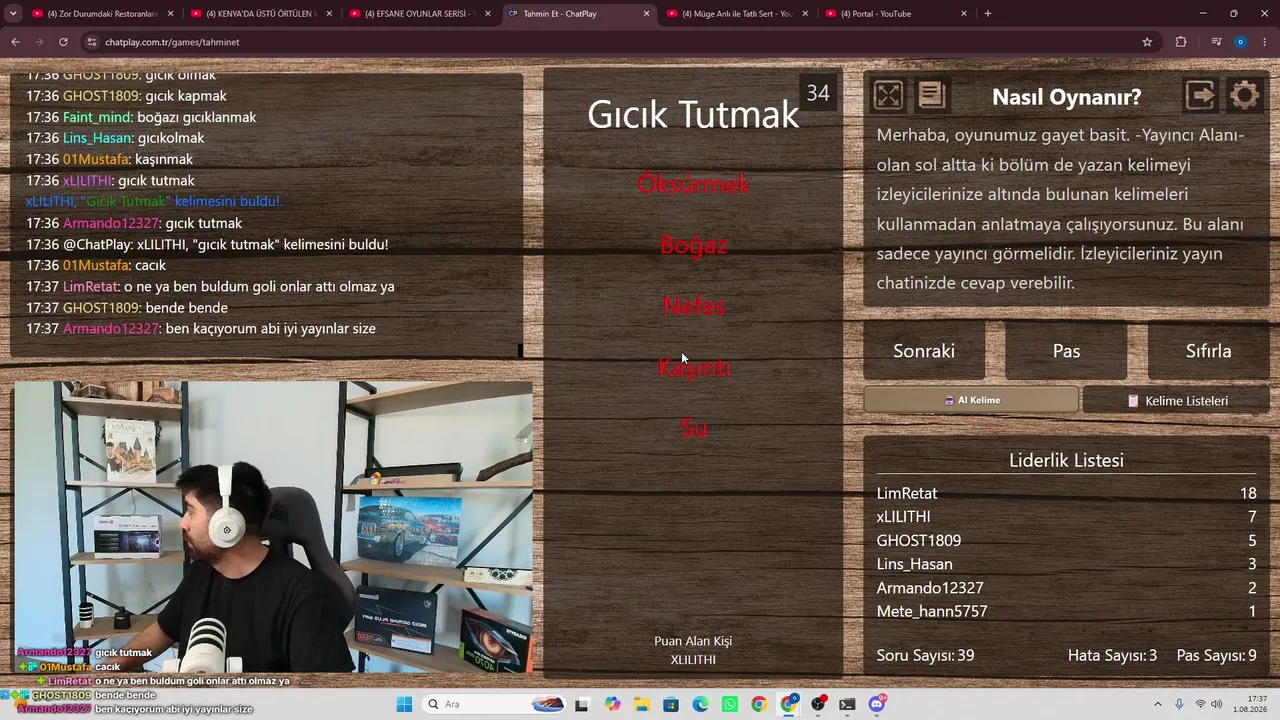Open Discord from the taskbar
The width and height of the screenshot is (1280, 720).
877,704
